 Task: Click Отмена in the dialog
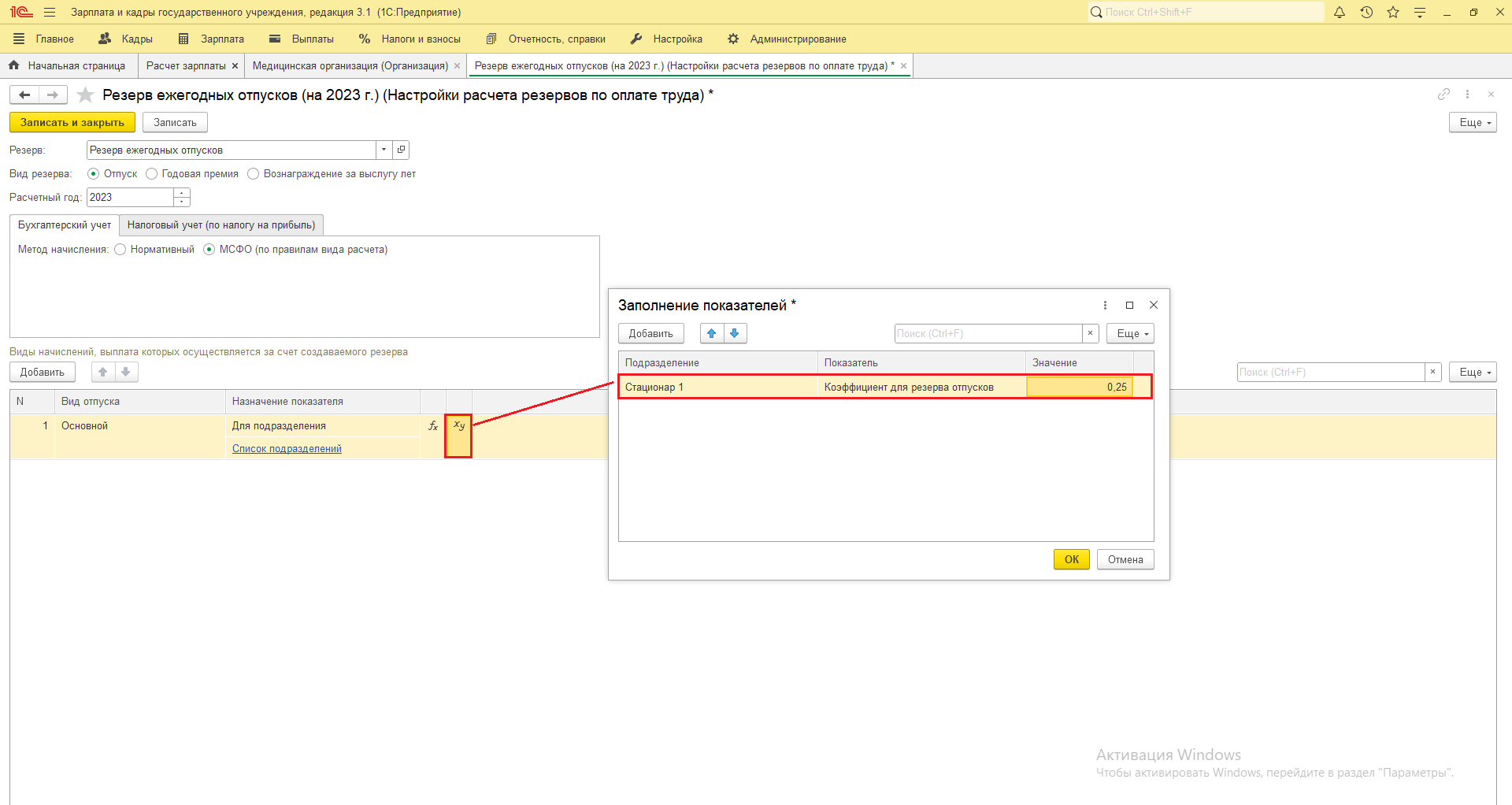1125,559
